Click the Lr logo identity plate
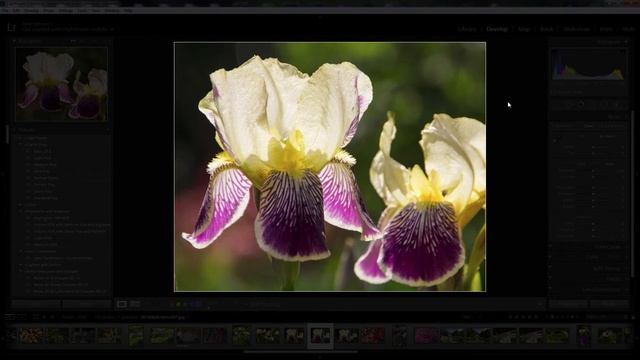 11,28
